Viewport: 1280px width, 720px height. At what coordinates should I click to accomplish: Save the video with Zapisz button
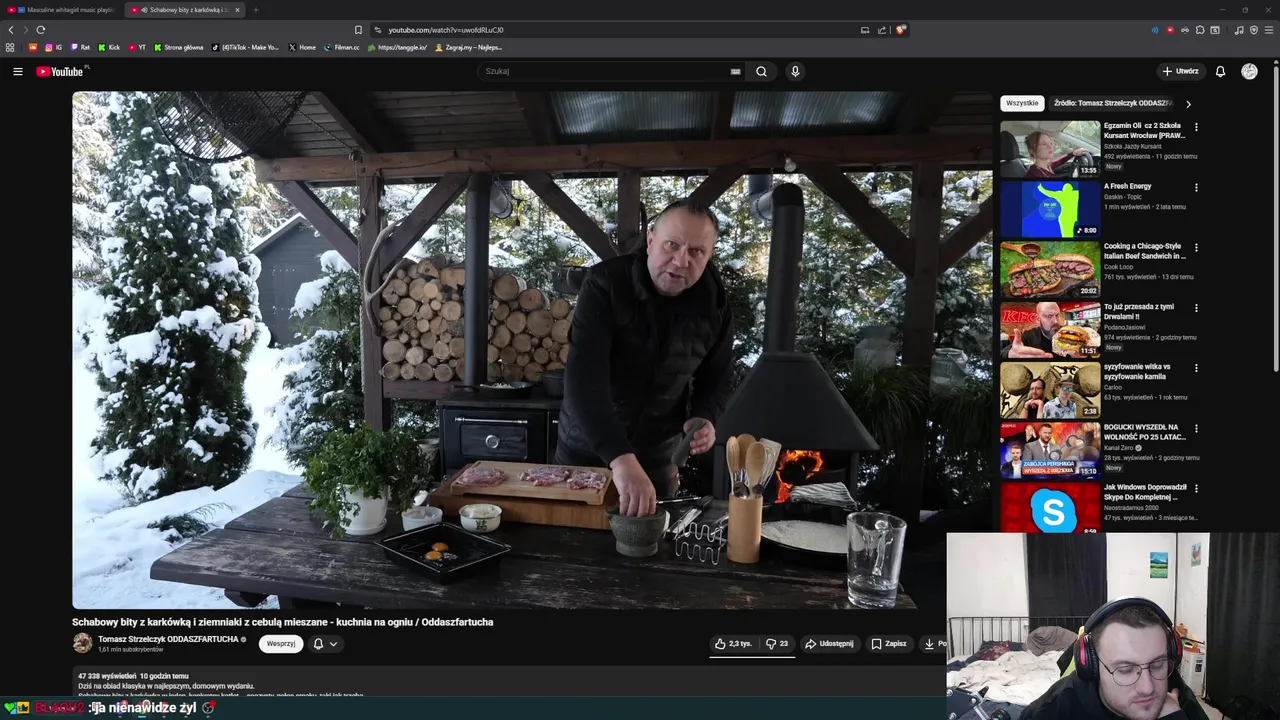point(888,644)
